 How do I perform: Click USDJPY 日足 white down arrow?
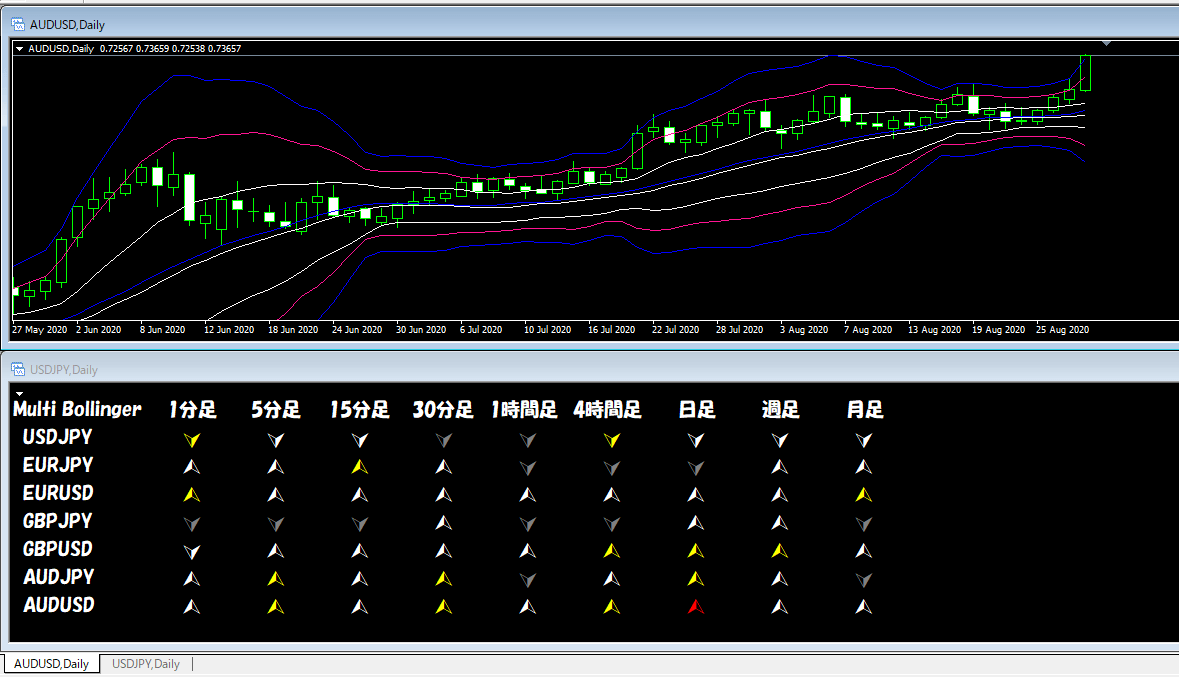tap(696, 440)
